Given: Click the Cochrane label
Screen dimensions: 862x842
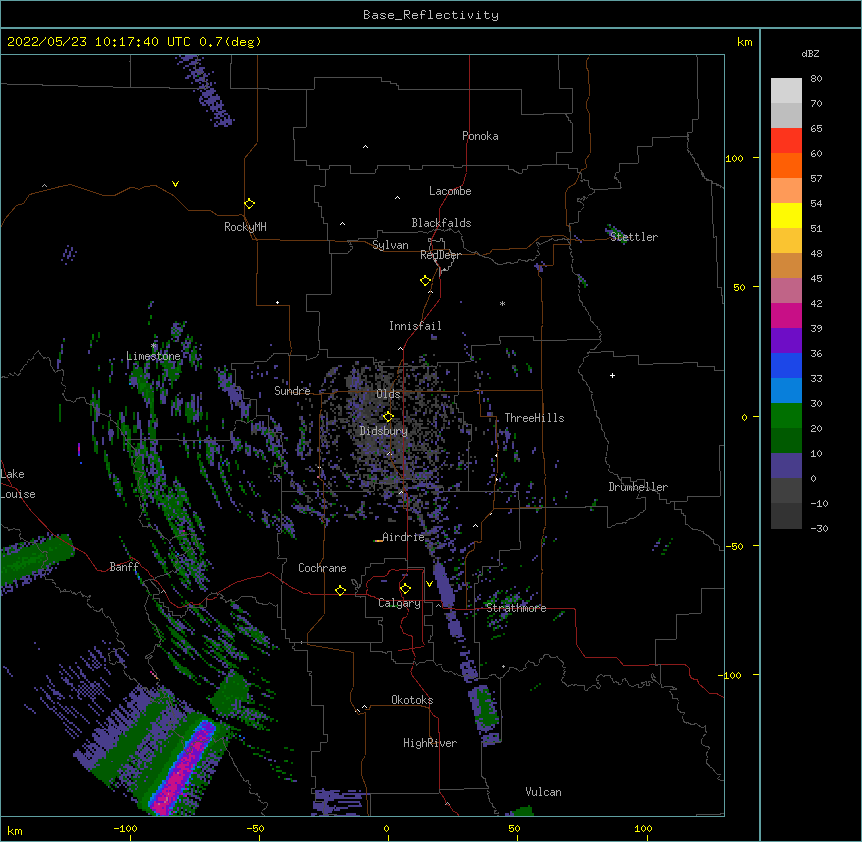Looking at the screenshot, I should [x=322, y=568].
